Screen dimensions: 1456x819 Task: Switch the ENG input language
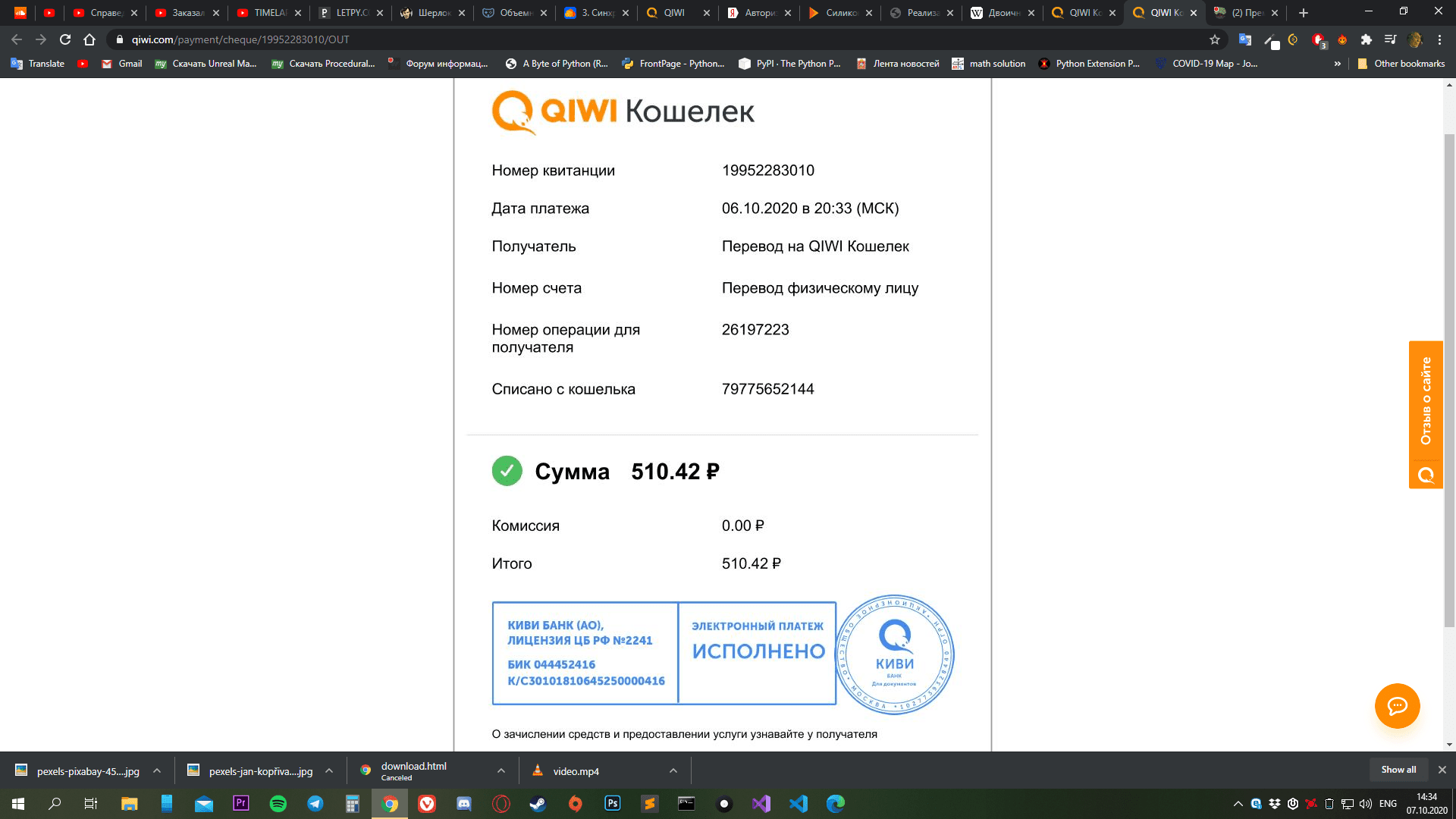tap(1388, 804)
